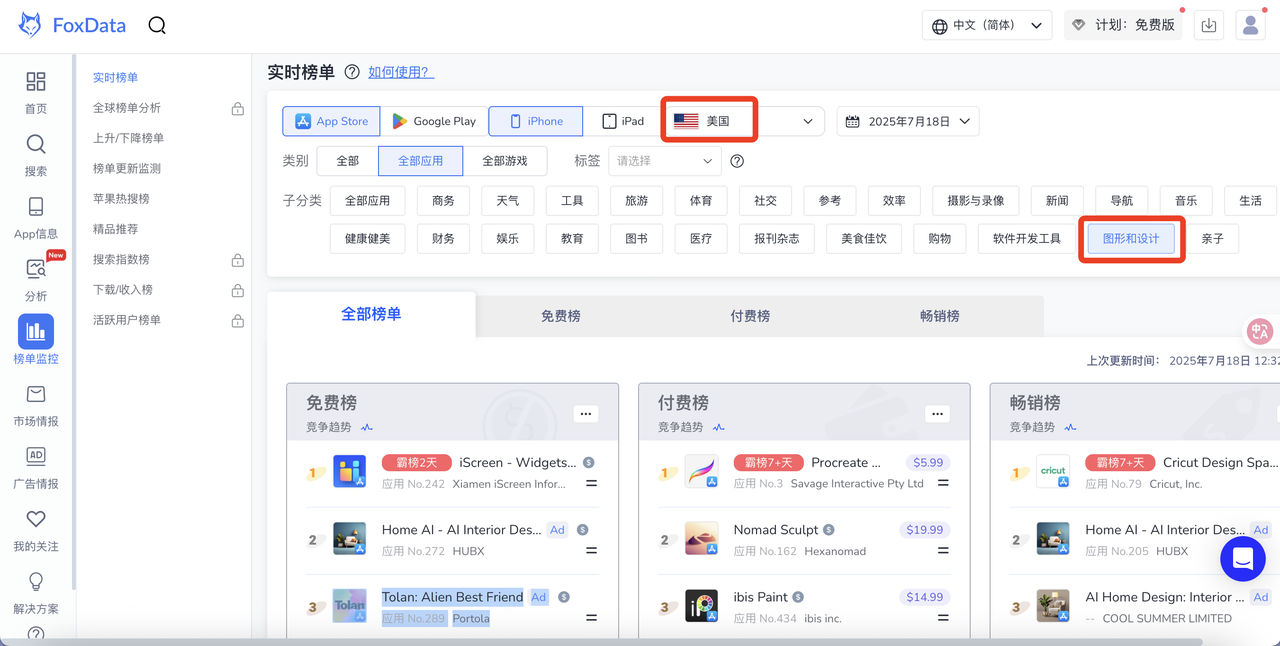
Task: Open the Nomad Sculpt app icon
Action: (702, 538)
